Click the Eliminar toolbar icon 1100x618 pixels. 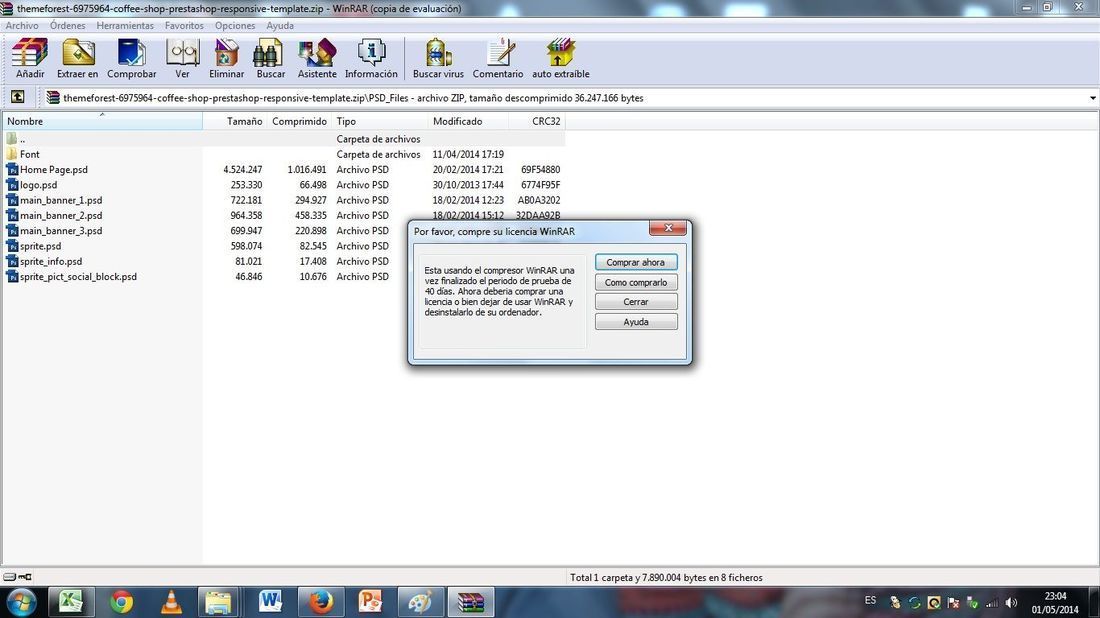(227, 59)
